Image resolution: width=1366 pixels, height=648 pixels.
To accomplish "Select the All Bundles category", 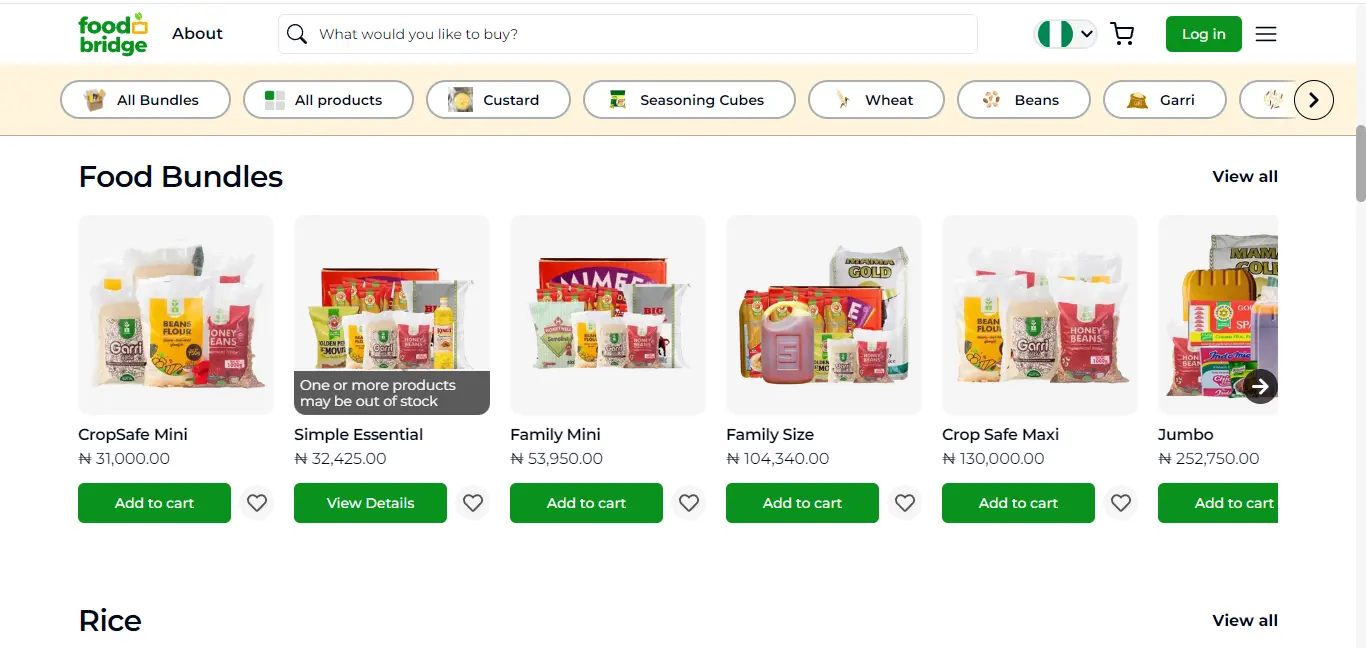I will coord(145,100).
